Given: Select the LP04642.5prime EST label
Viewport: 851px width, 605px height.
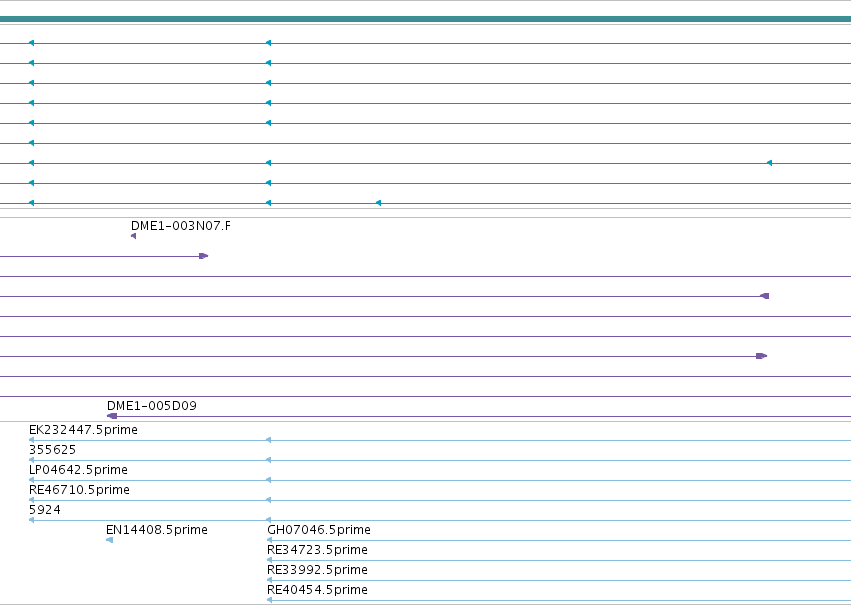Looking at the screenshot, I should coord(78,470).
